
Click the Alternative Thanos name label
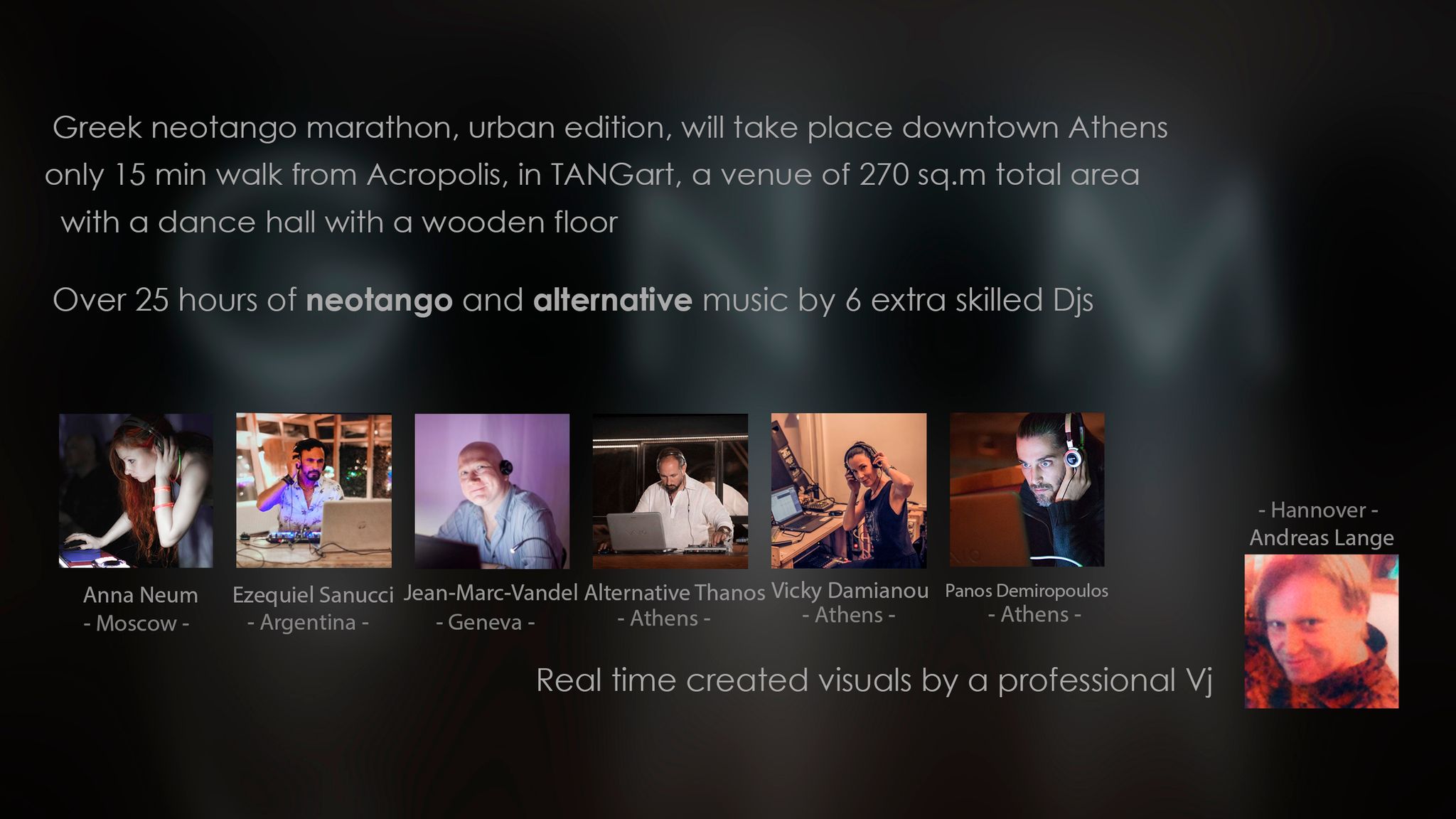pos(674,592)
